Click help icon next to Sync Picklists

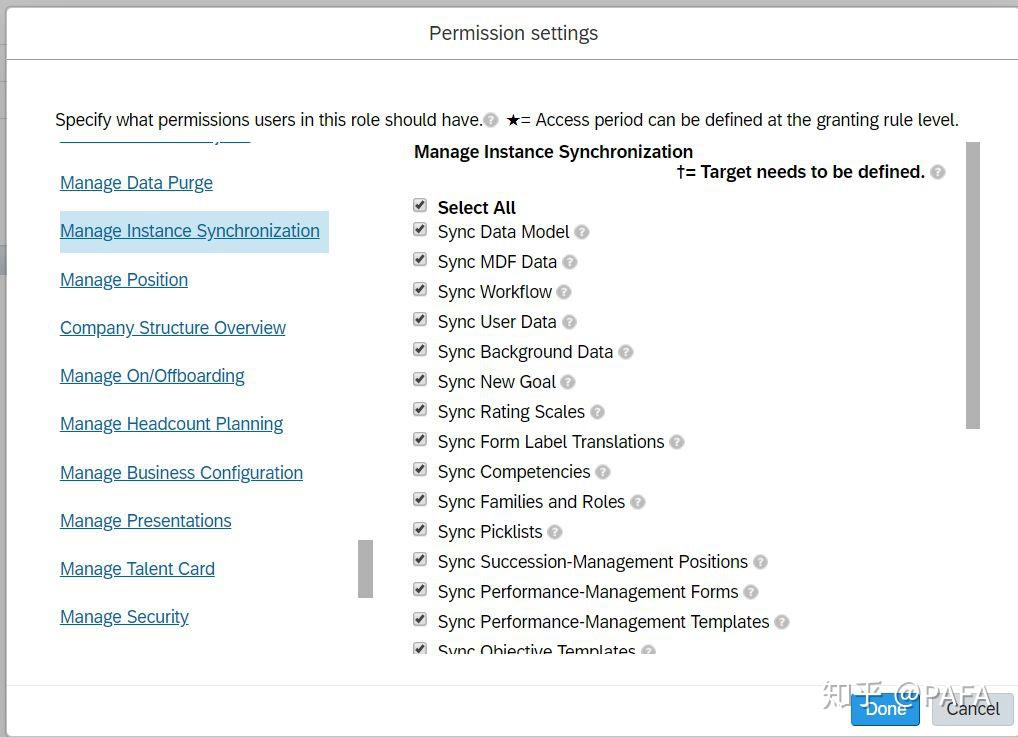pyautogui.click(x=553, y=532)
